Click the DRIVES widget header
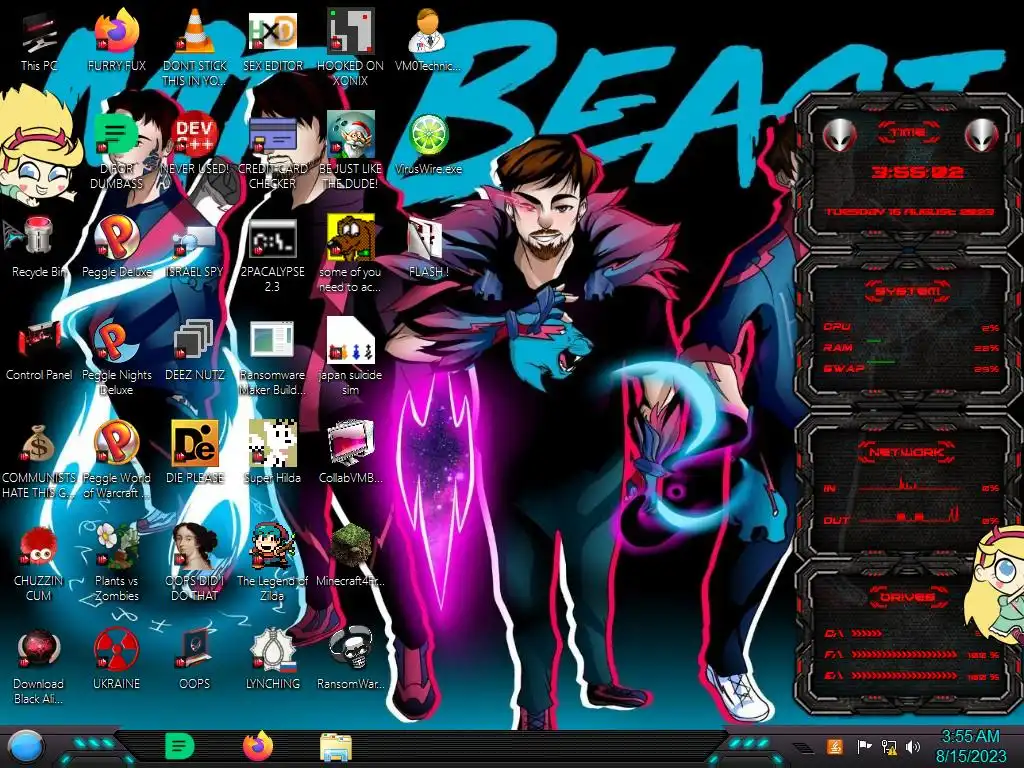The width and height of the screenshot is (1024, 768). (x=906, y=596)
